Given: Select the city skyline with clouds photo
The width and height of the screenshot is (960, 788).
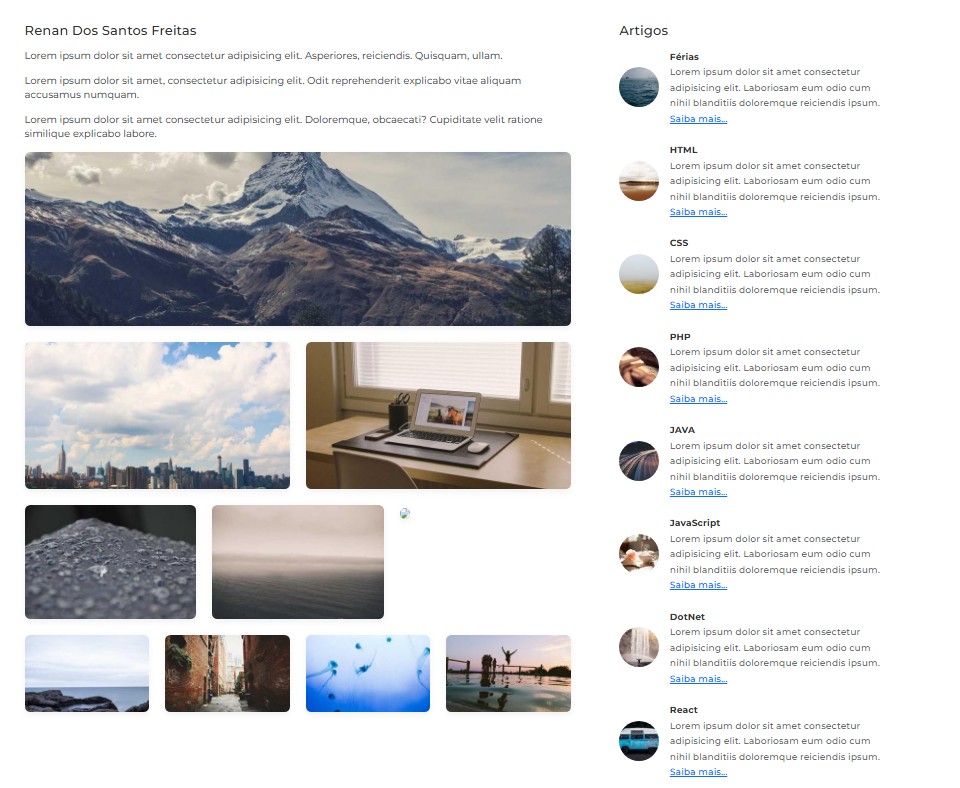Looking at the screenshot, I should coord(157,415).
